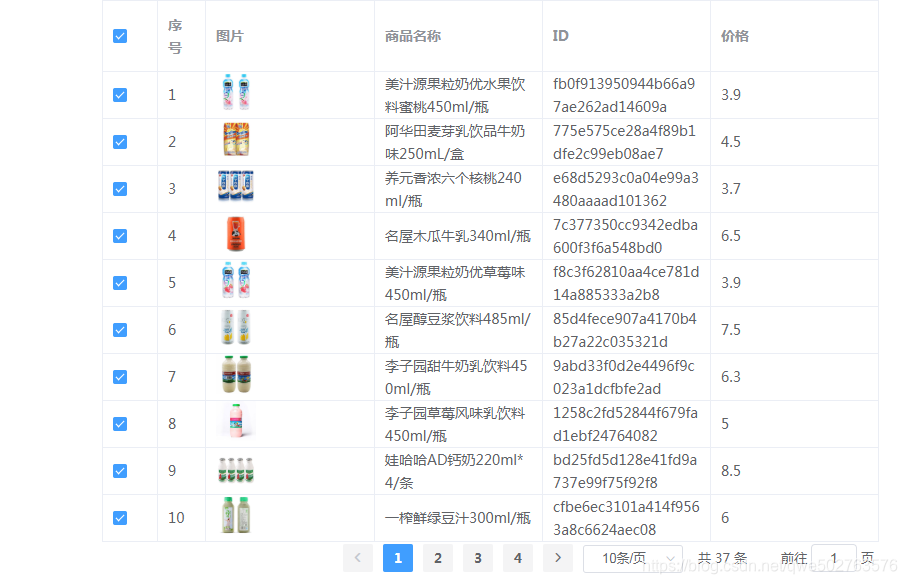Click the ID column header

[561, 36]
